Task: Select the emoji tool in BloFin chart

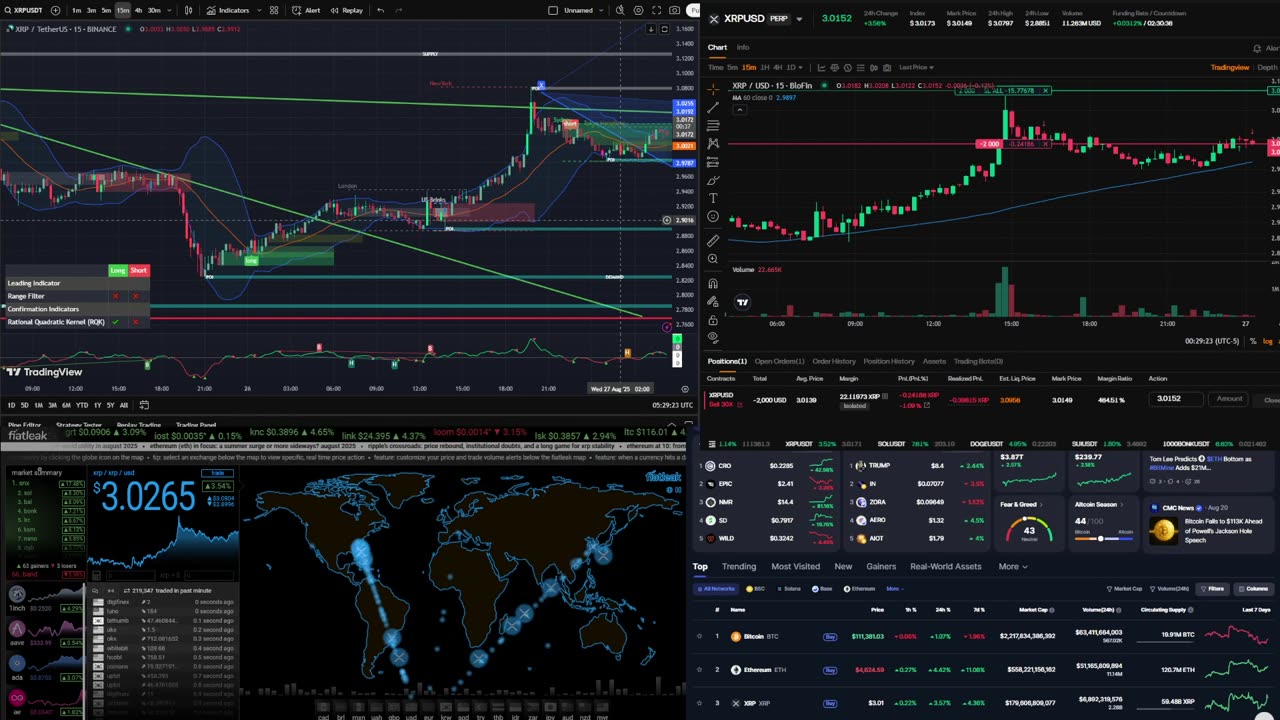Action: point(712,216)
